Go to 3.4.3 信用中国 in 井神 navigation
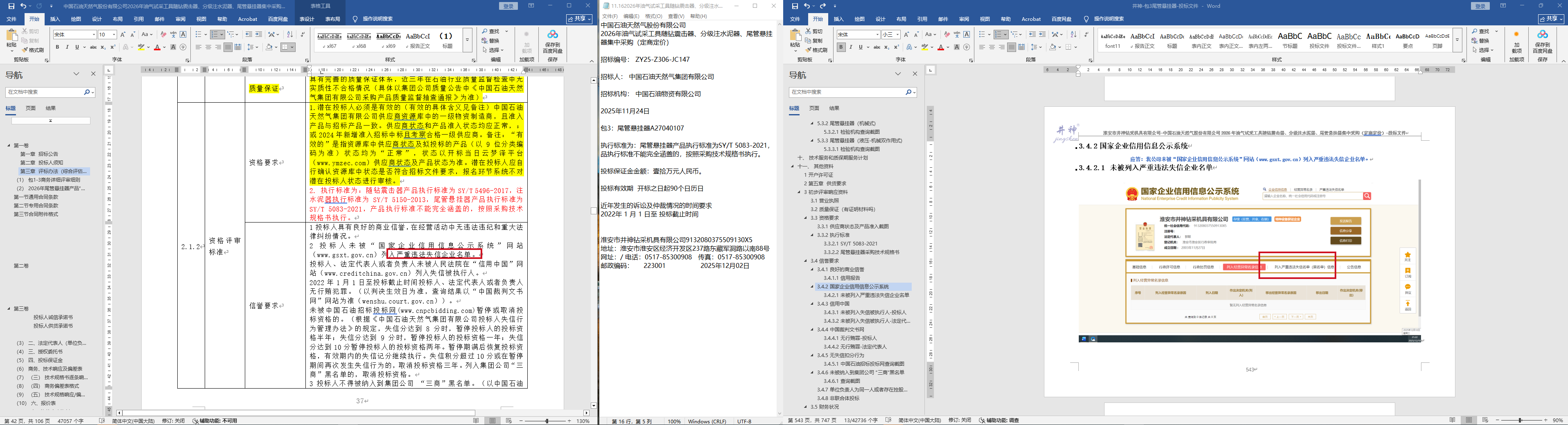Screen dimensions: 1568x425 pos(833,304)
